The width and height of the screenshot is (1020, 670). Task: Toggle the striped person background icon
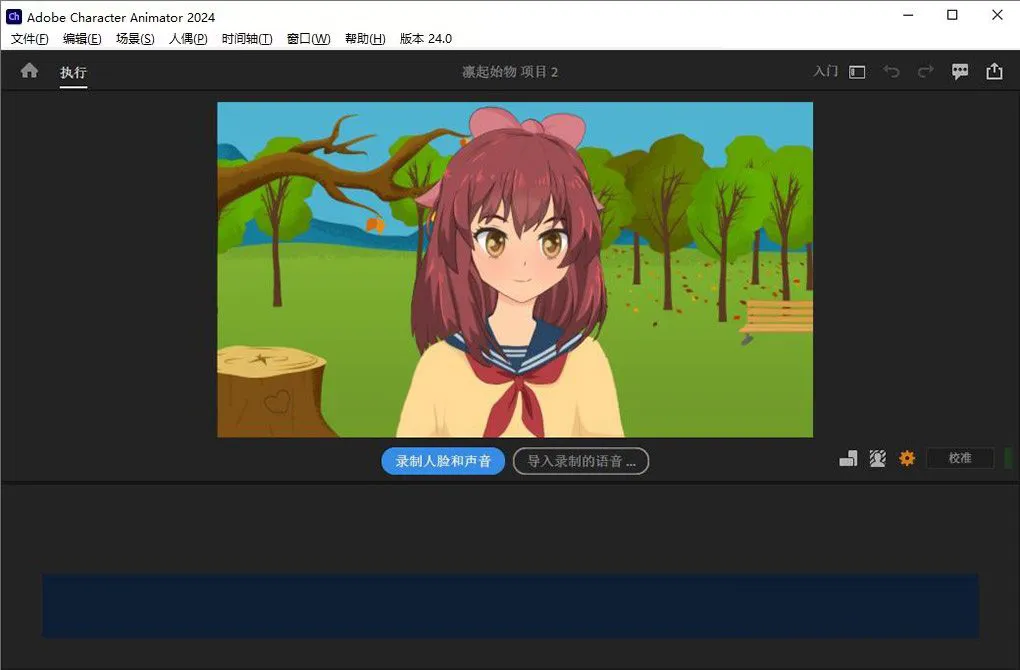tap(877, 458)
